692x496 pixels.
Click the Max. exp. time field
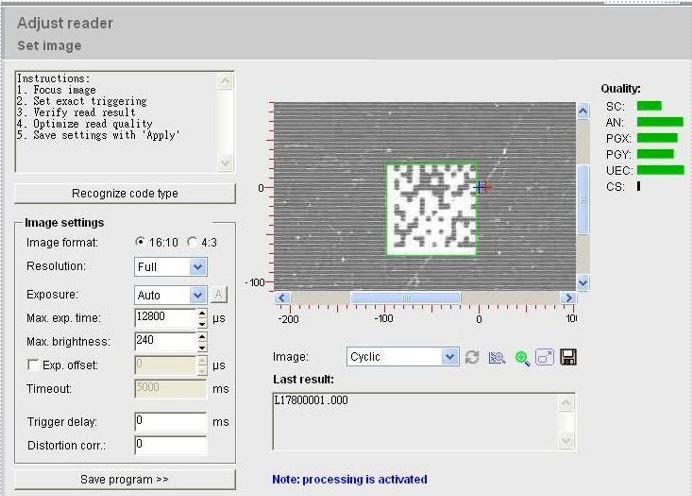[x=165, y=318]
